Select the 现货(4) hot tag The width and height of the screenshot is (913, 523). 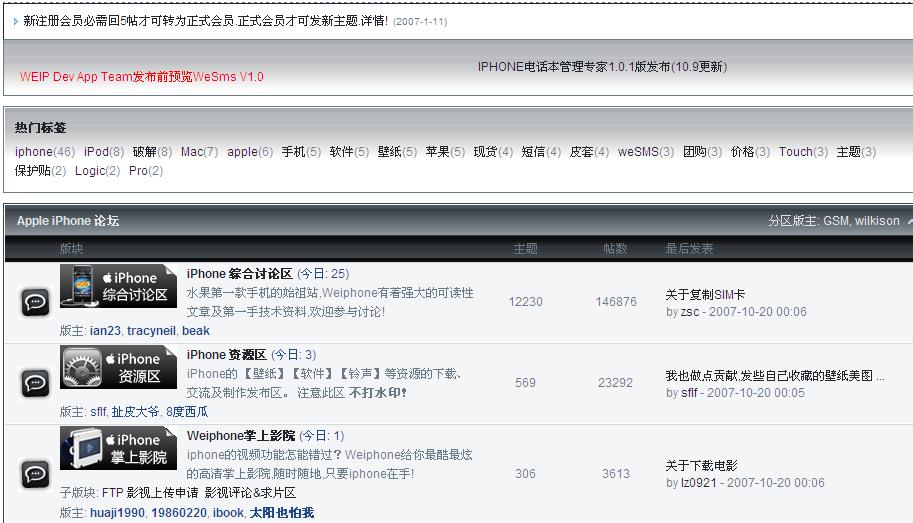(493, 151)
